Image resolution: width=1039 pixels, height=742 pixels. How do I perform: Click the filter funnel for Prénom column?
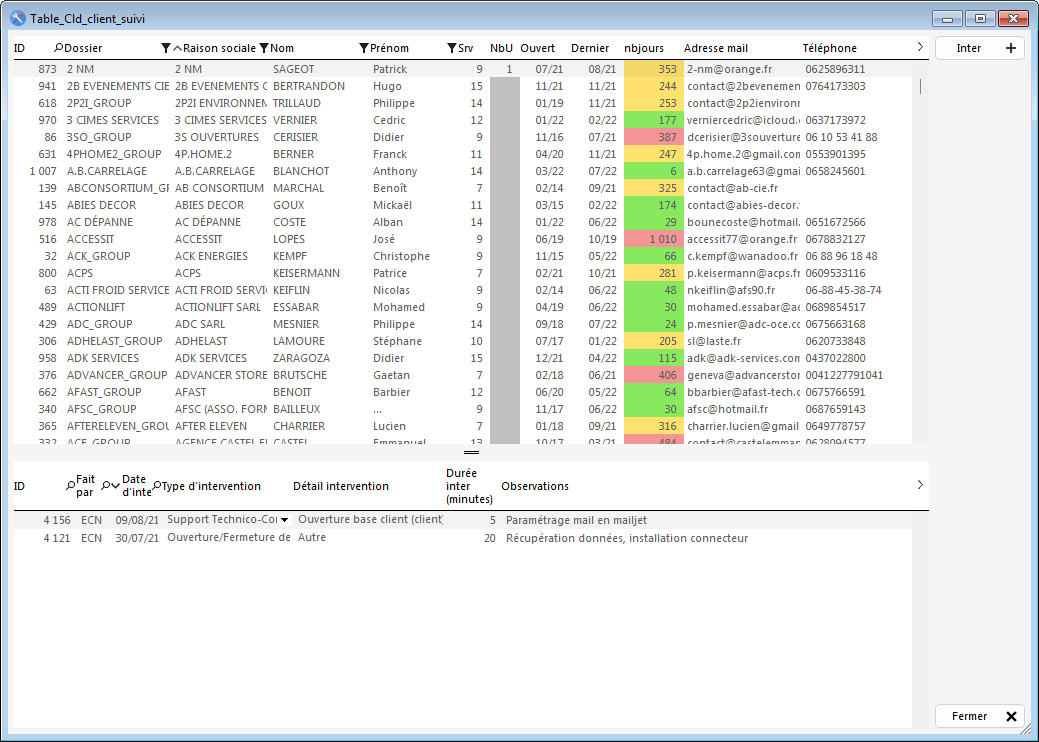pos(452,48)
